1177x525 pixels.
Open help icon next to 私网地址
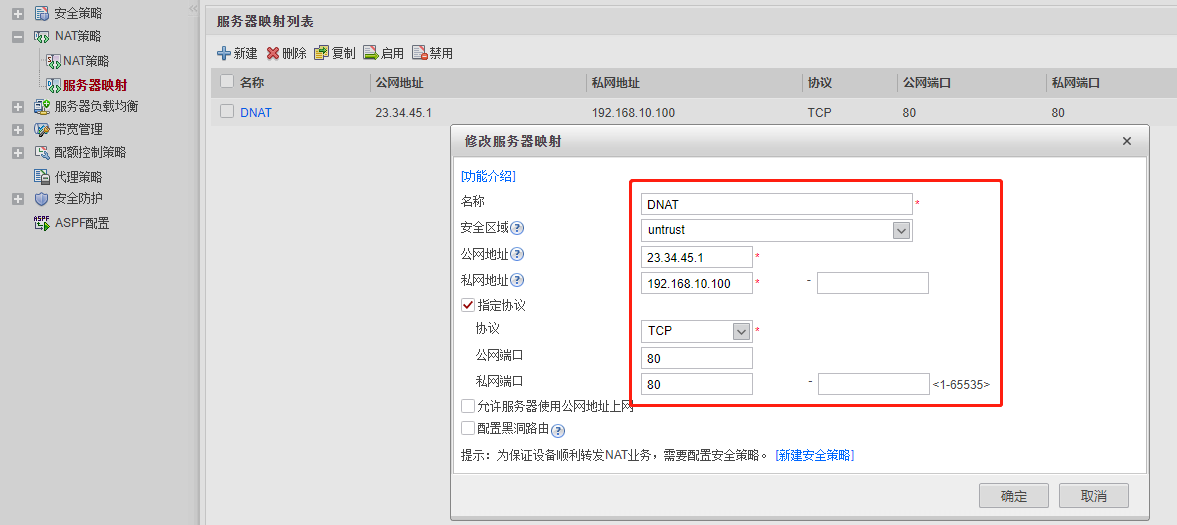click(517, 280)
